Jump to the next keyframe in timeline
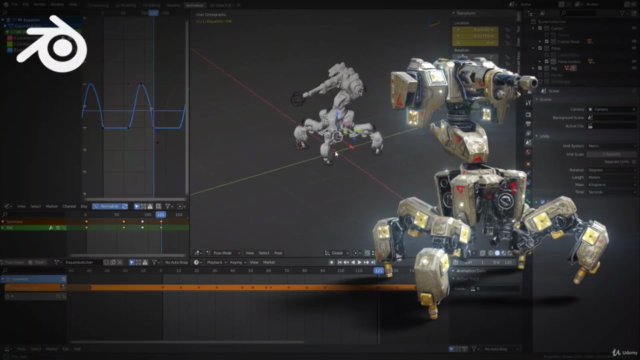640x360 pixels. coord(366,262)
